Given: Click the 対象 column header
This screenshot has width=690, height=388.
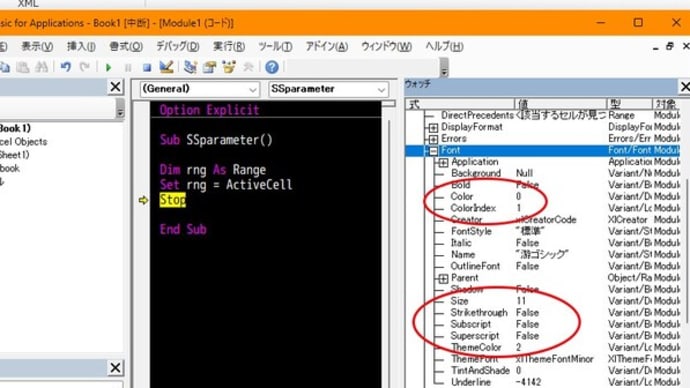Looking at the screenshot, I should [666, 104].
